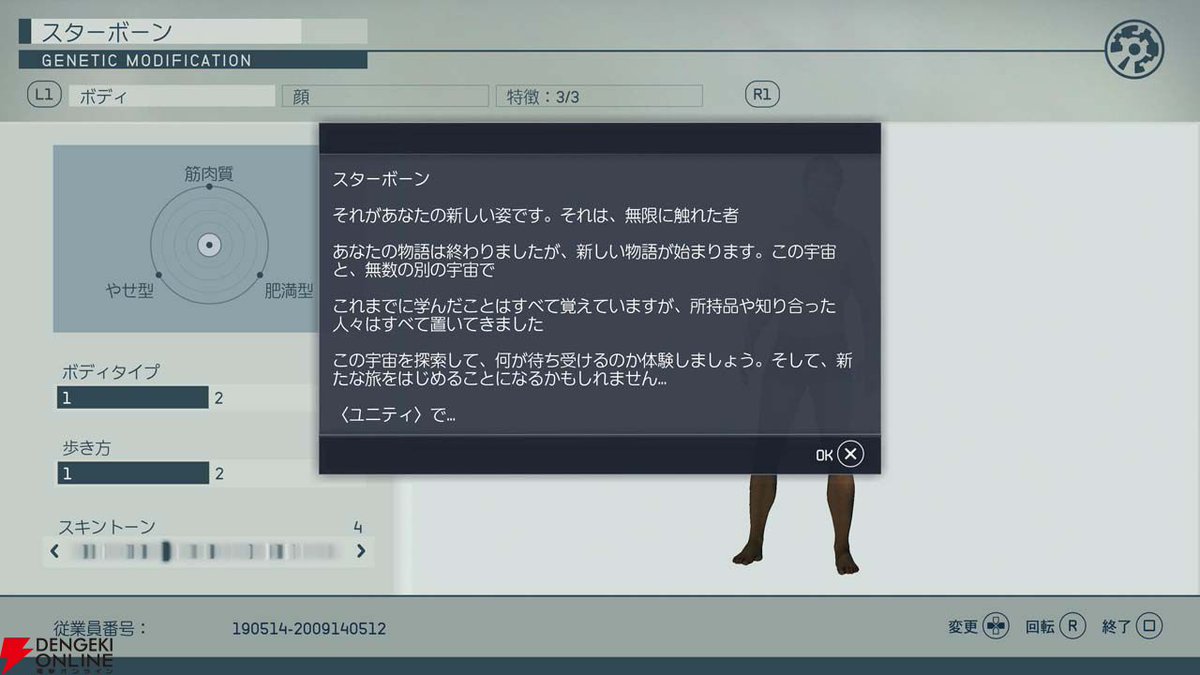Image resolution: width=1200 pixels, height=675 pixels.
Task: Click the 回転 label in the footer
Action: 1040,628
